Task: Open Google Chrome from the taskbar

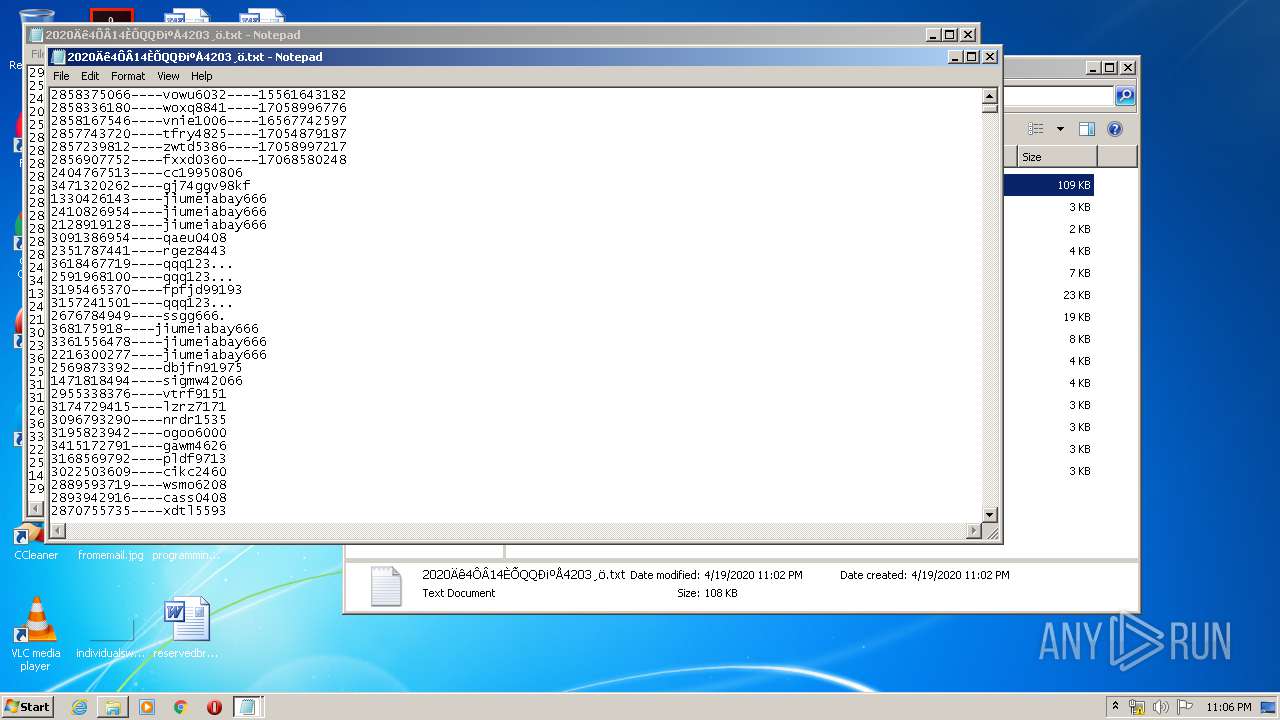Action: click(181, 707)
